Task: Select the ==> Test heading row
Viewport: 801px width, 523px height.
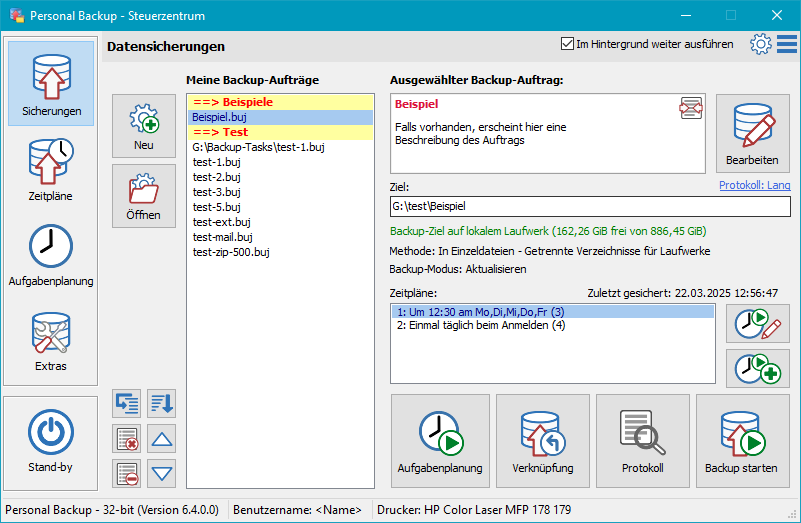Action: click(x=280, y=132)
